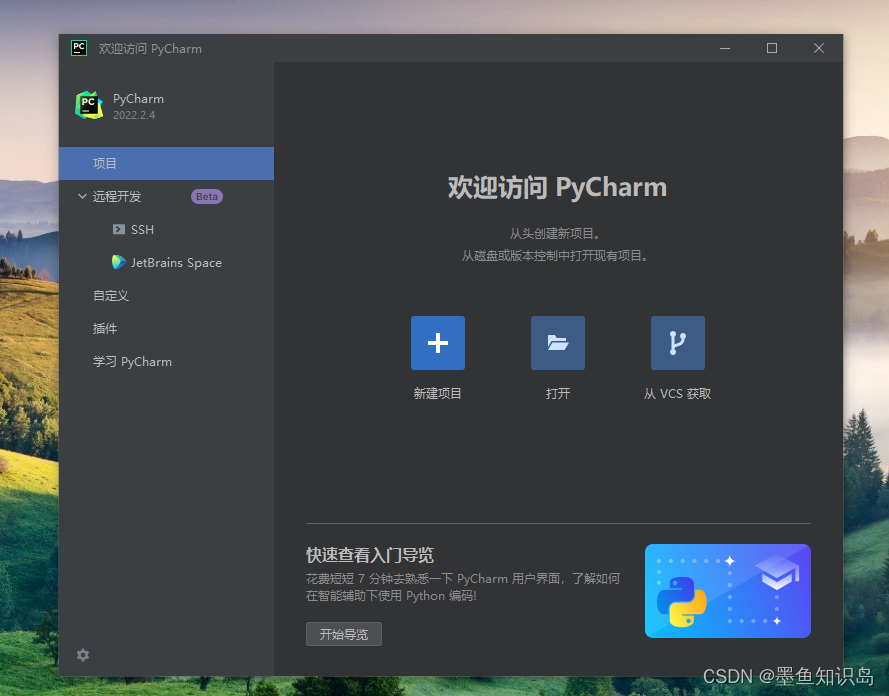The image size is (889, 696).
Task: Click the 2022.2.4 version text
Action: pos(134,115)
